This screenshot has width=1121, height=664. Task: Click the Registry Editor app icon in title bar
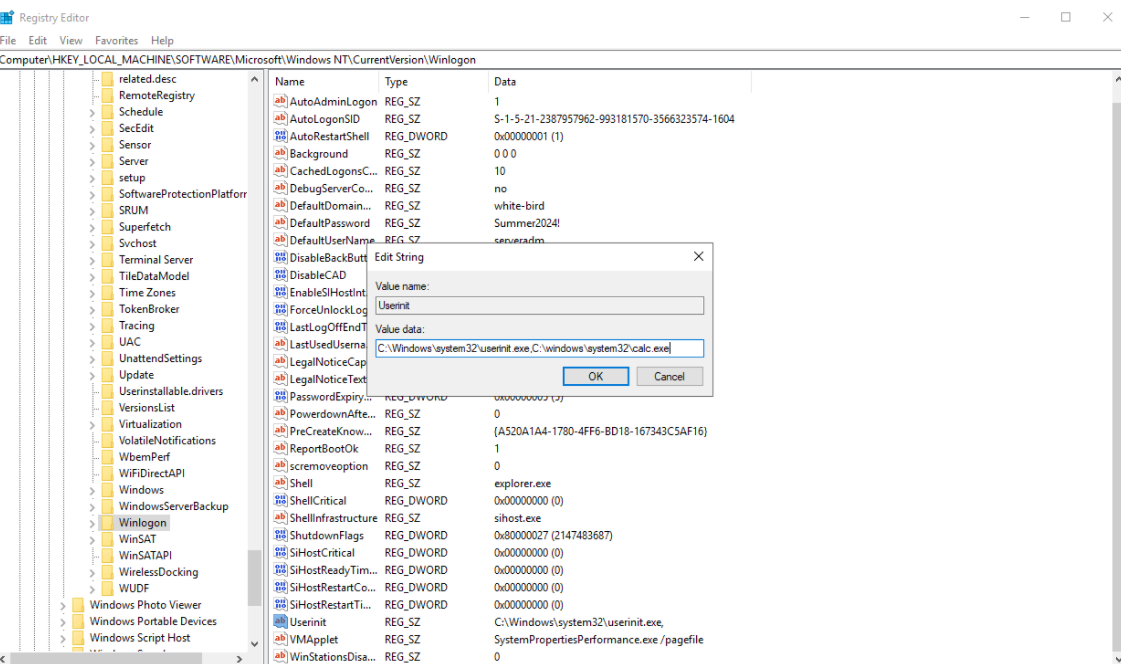point(7,17)
